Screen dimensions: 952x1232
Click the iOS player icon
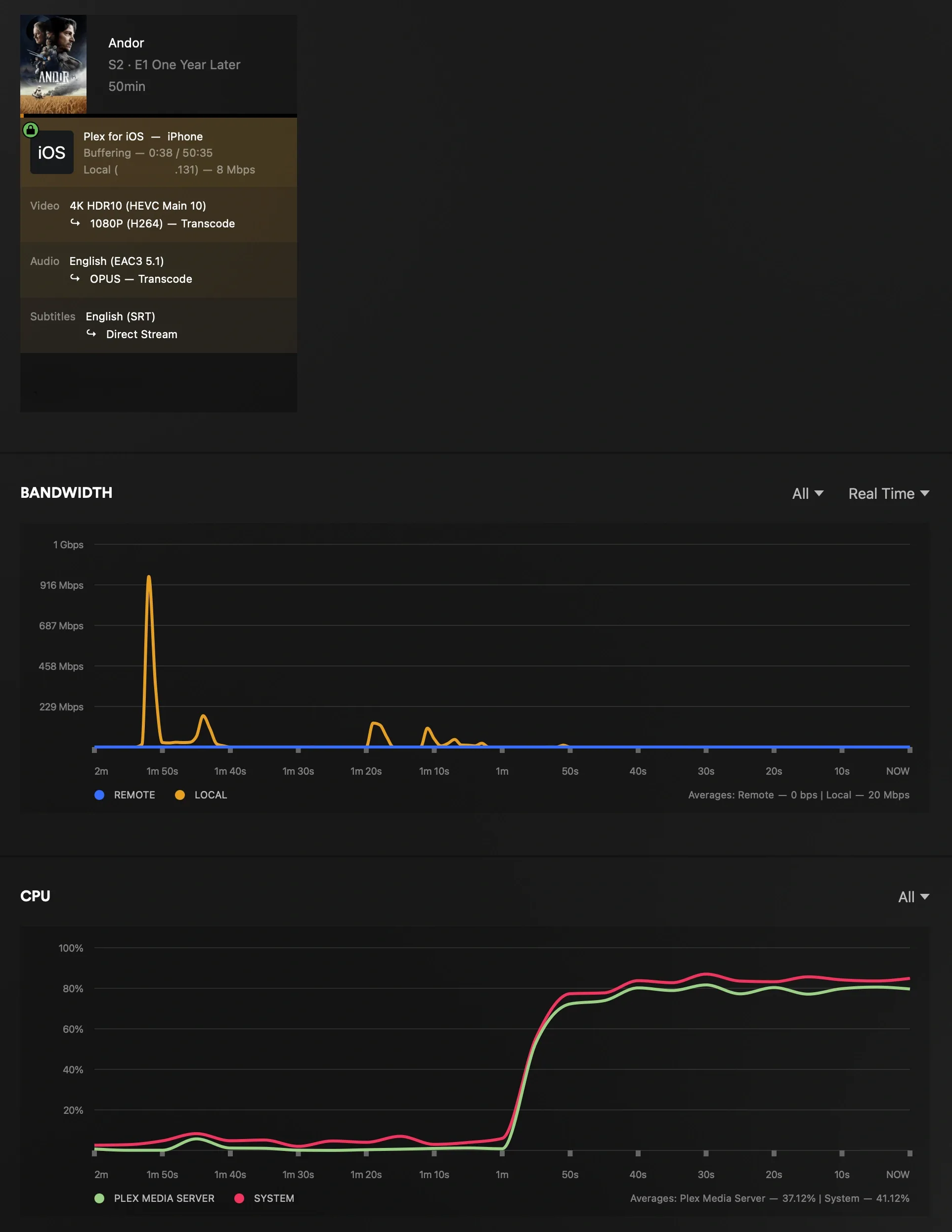52,152
